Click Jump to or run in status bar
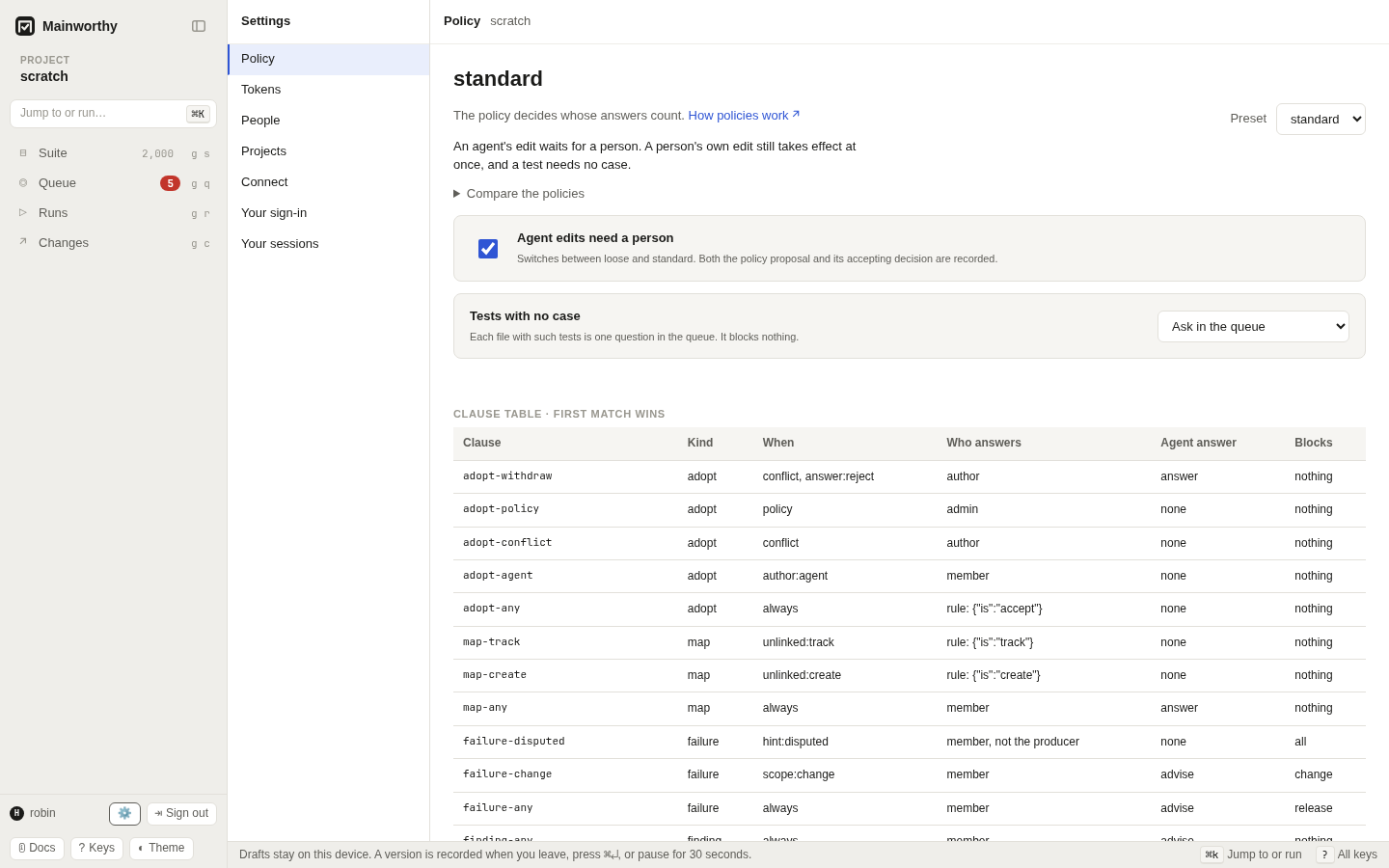Image resolution: width=1389 pixels, height=868 pixels. pyautogui.click(x=1251, y=854)
